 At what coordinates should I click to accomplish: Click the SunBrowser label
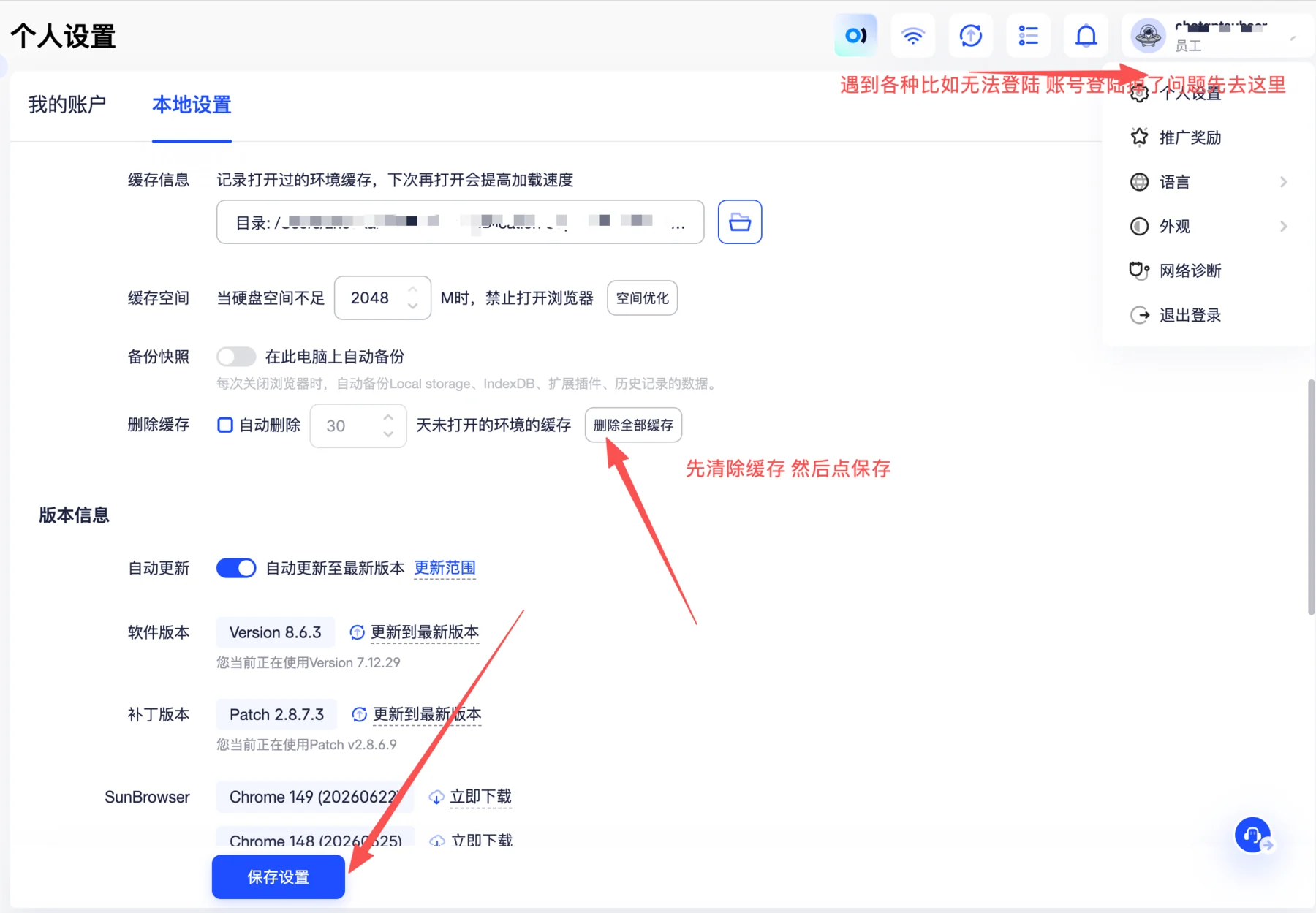pos(147,797)
